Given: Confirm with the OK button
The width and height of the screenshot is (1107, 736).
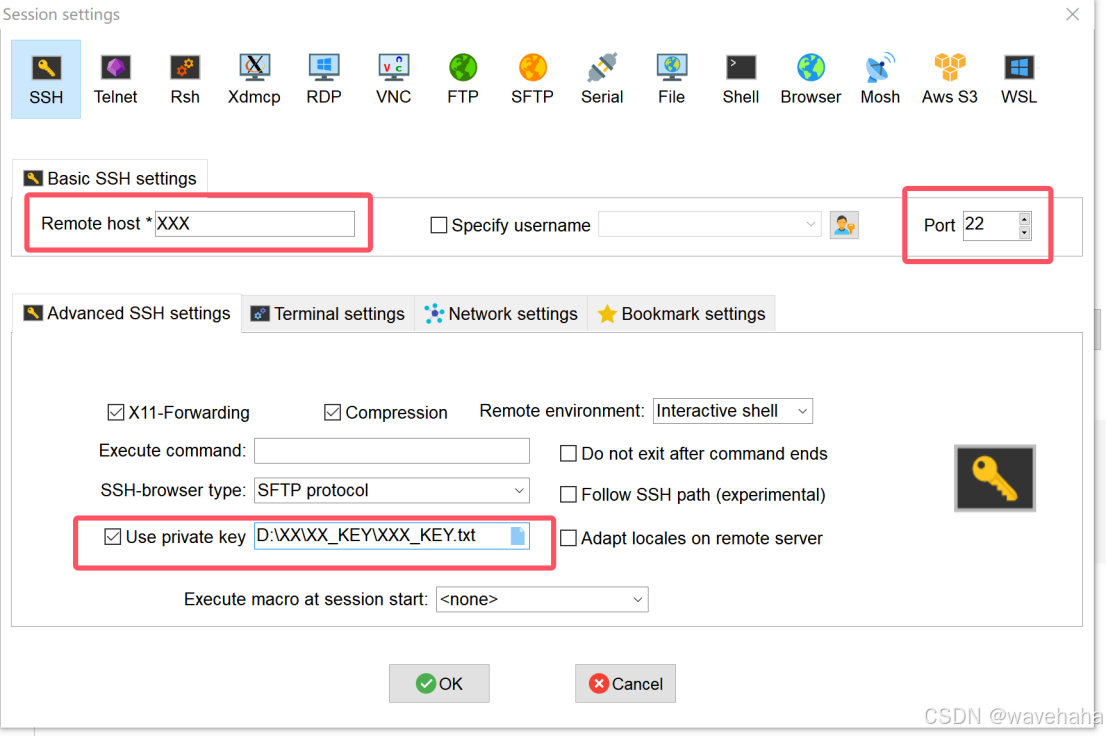Looking at the screenshot, I should tap(439, 683).
